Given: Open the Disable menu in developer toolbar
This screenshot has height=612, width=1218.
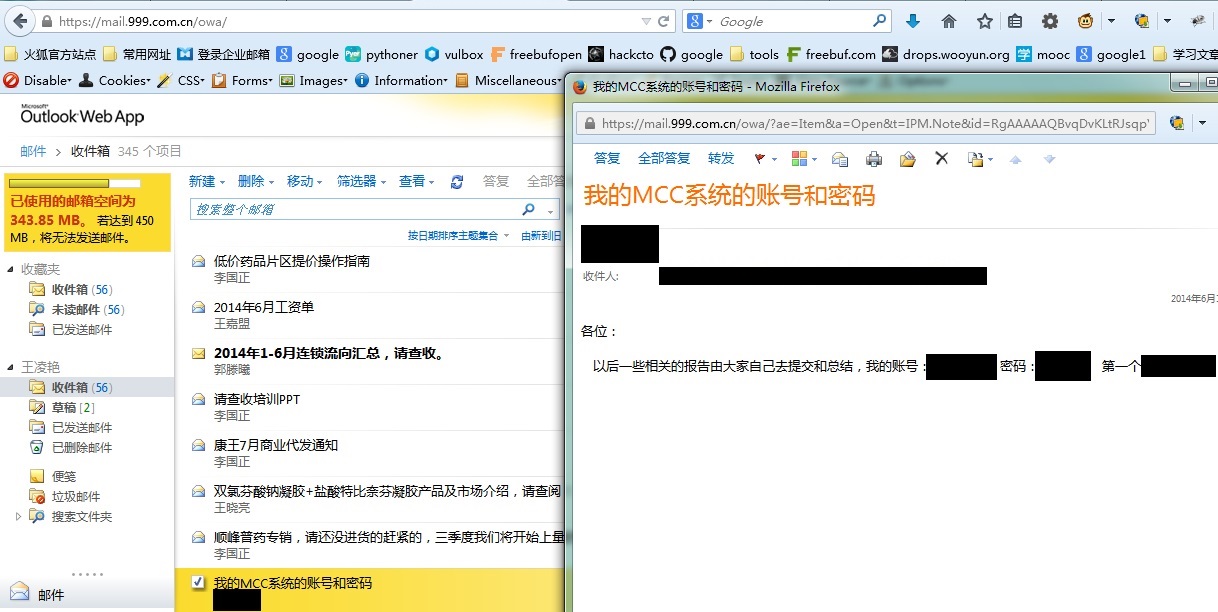Looking at the screenshot, I should coord(39,80).
